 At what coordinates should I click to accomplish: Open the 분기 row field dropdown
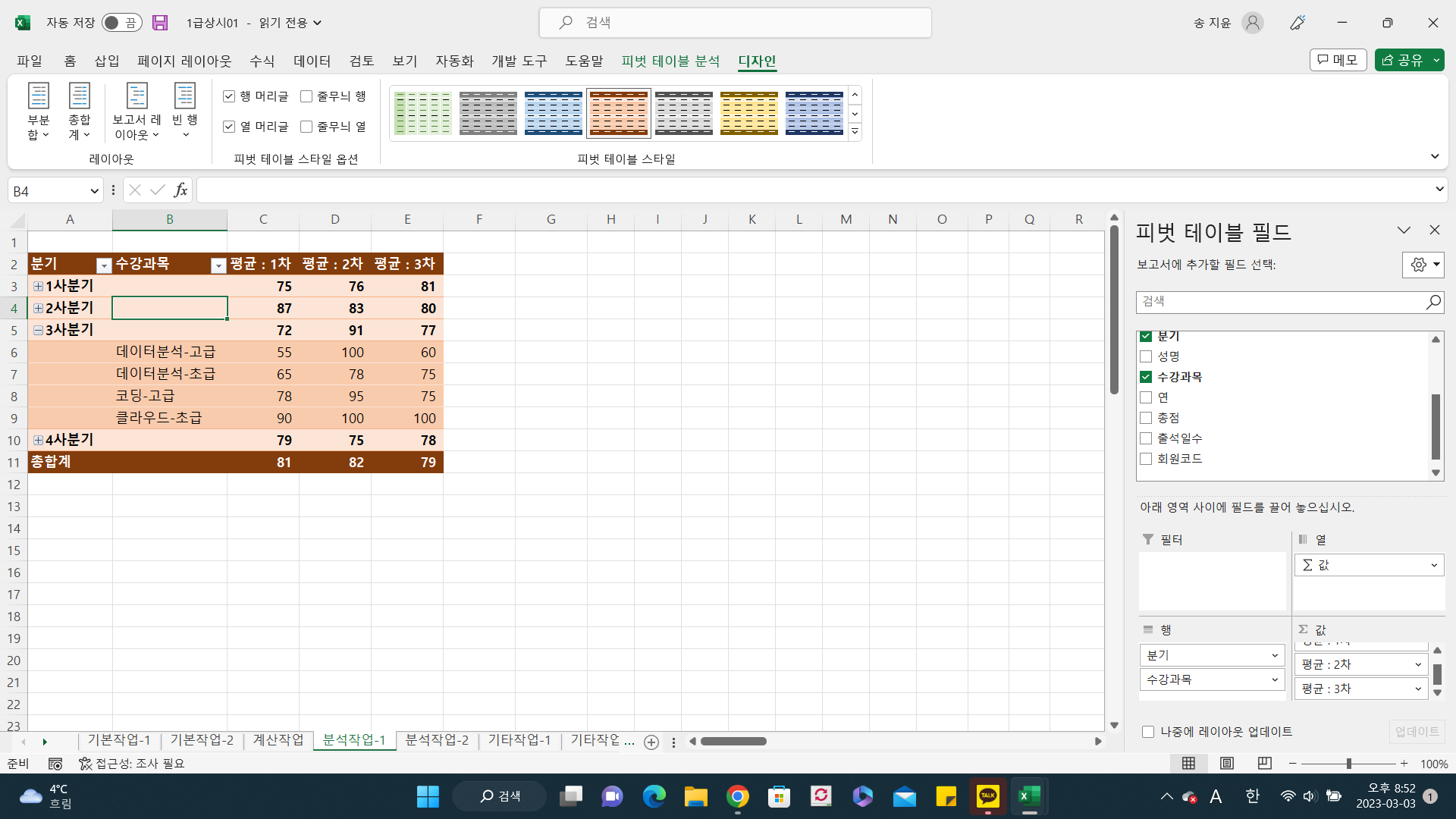pos(1274,655)
